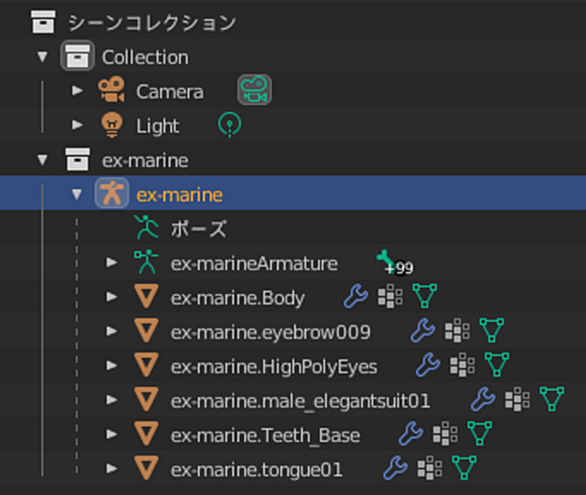Click the mesh data icon for ex-marine.tongue01
Viewport: 586px width, 495px height.
pyautogui.click(x=464, y=468)
